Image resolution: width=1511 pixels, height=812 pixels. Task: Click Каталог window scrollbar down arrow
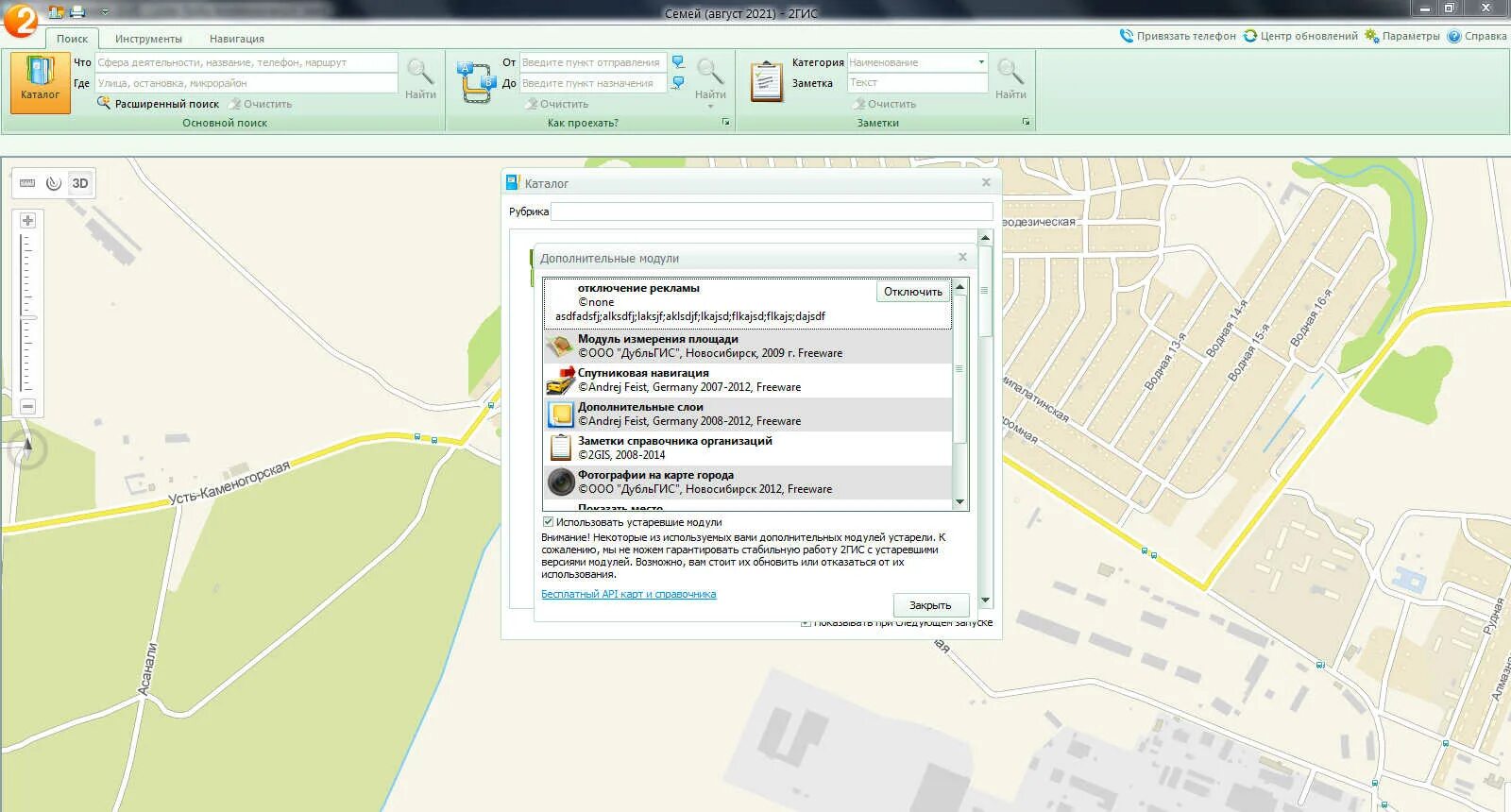[985, 601]
